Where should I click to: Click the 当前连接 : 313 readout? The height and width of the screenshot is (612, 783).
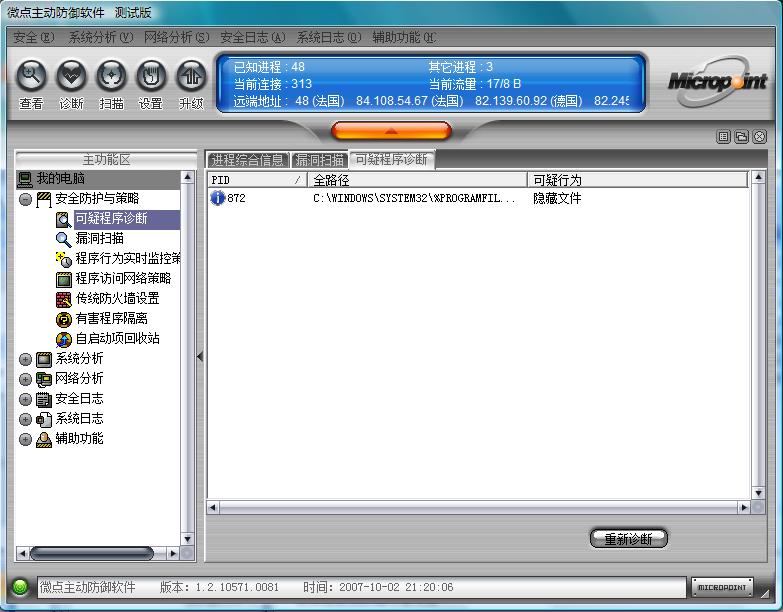(273, 84)
